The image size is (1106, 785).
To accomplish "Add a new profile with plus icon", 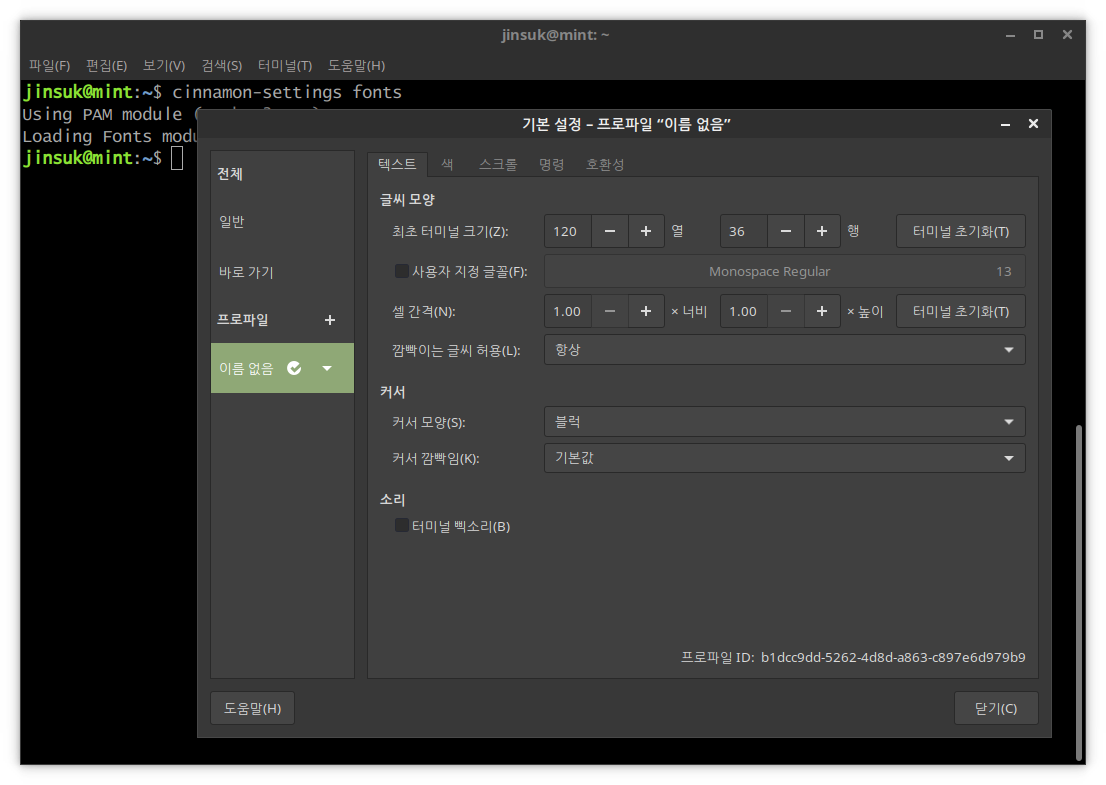I will (x=329, y=320).
